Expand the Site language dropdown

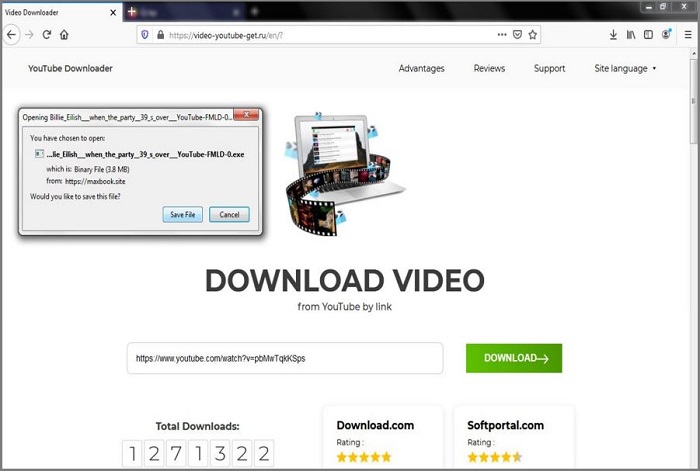click(625, 69)
